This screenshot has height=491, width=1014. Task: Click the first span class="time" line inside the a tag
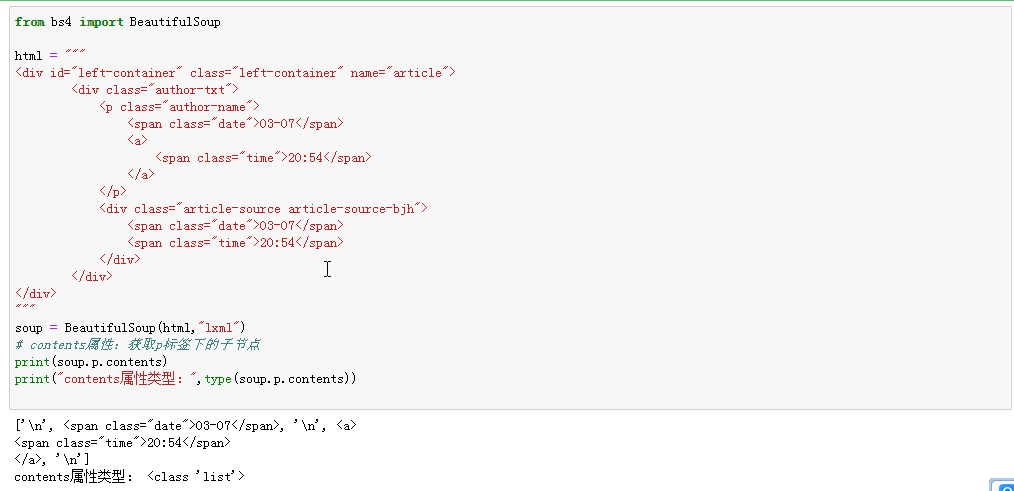[x=264, y=158]
